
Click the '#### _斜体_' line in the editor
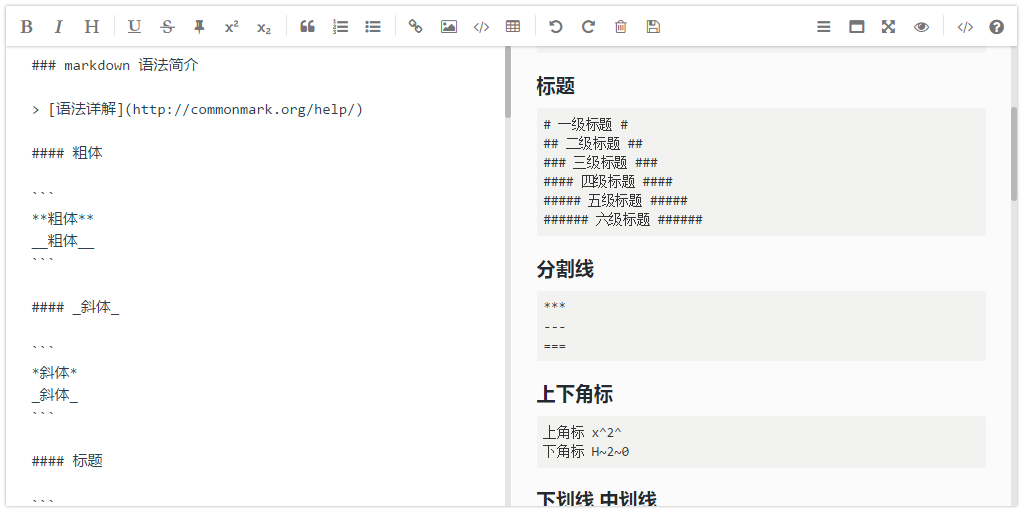tap(75, 307)
